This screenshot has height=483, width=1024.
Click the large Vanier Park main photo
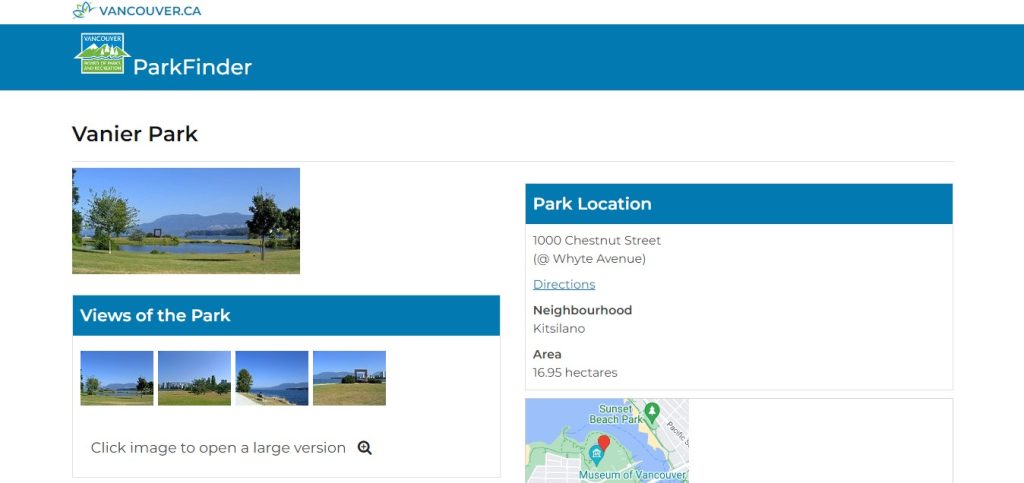click(186, 221)
